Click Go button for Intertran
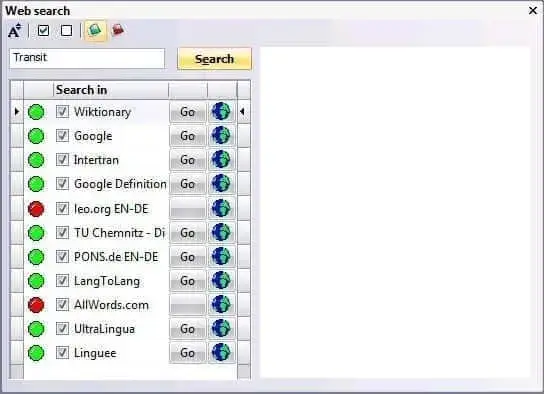 click(187, 160)
